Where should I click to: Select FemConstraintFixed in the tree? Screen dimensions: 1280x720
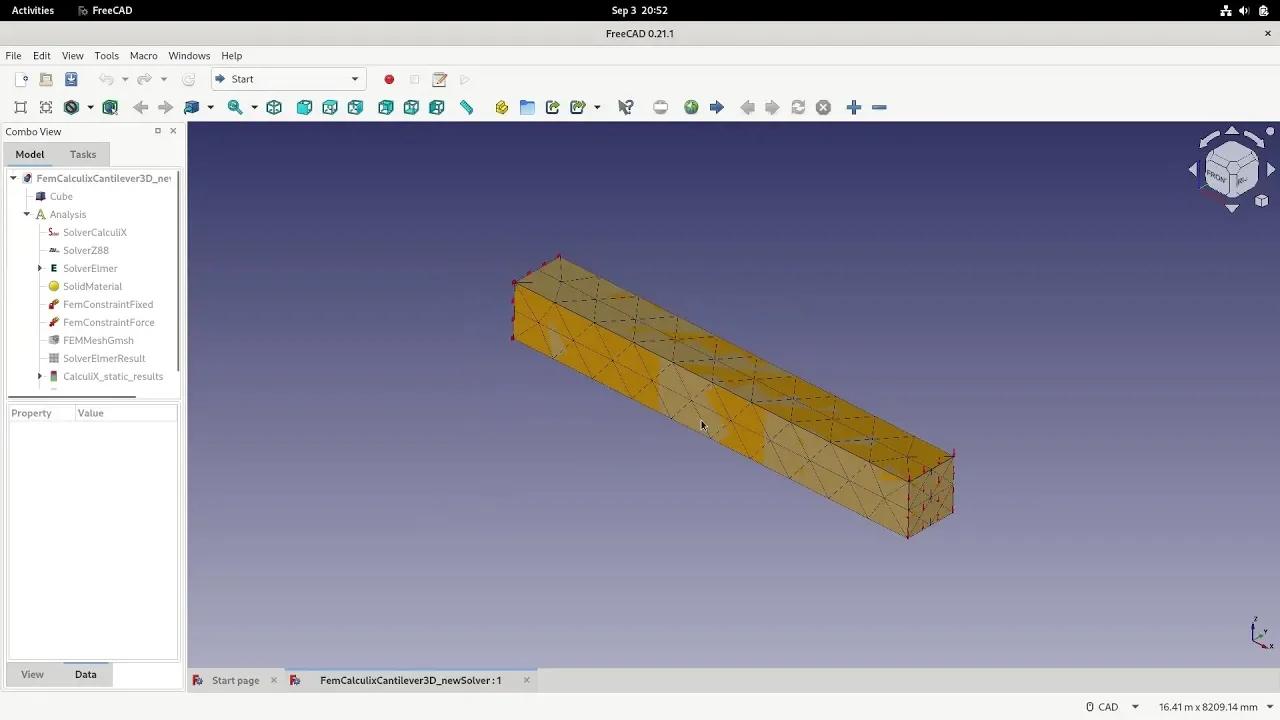[x=108, y=304]
